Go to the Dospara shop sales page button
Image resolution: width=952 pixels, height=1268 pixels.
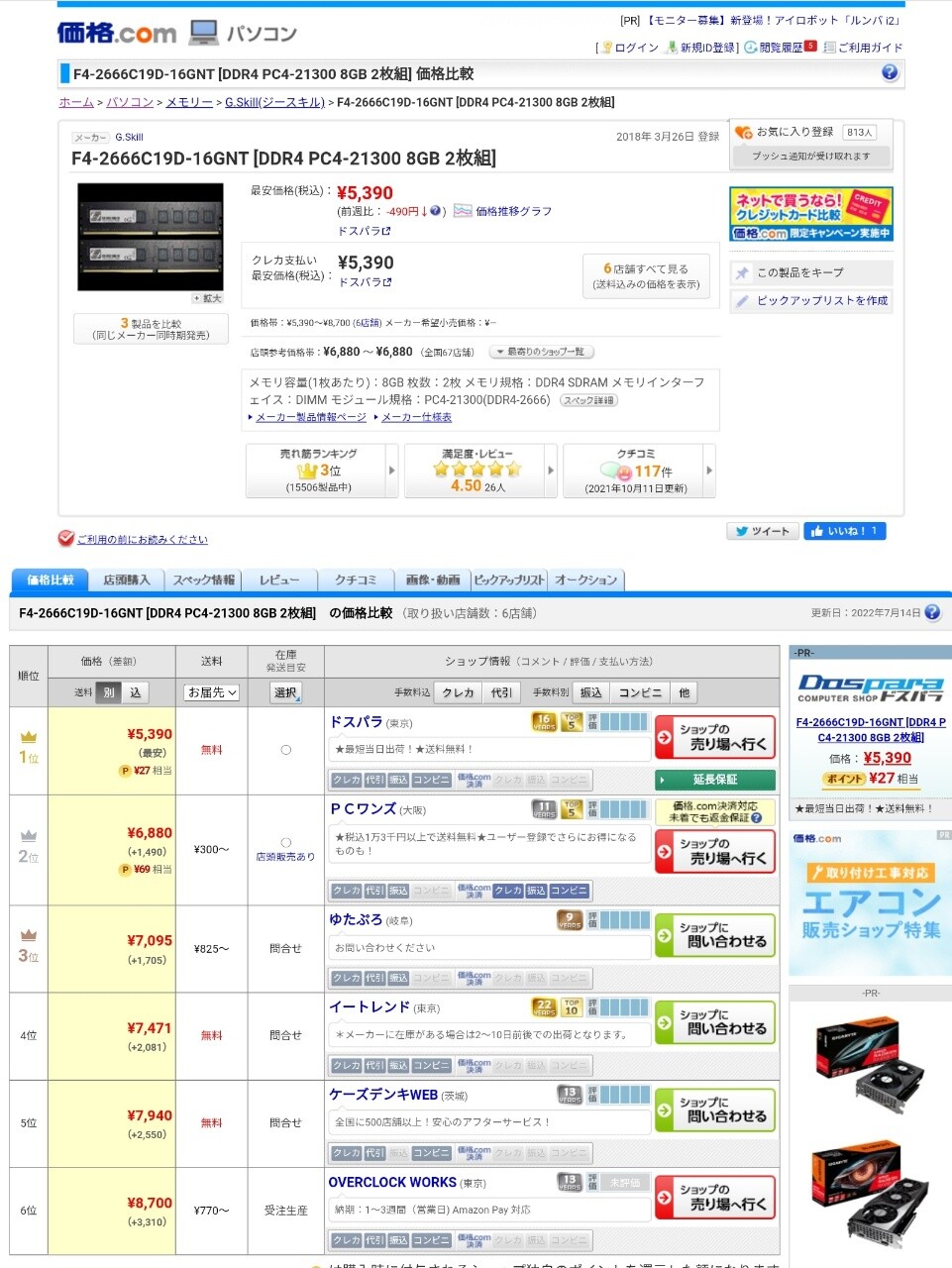[715, 736]
